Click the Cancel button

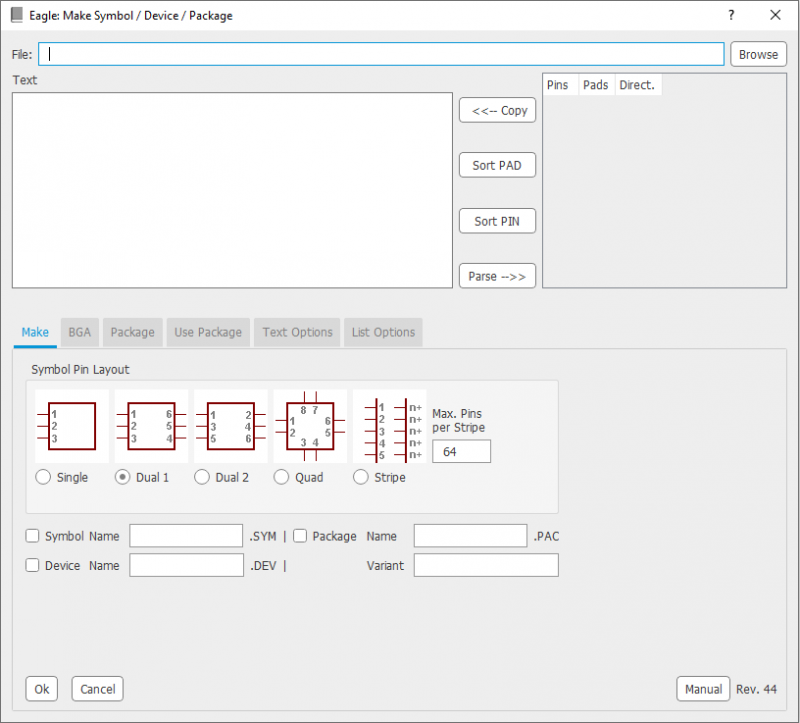[97, 689]
